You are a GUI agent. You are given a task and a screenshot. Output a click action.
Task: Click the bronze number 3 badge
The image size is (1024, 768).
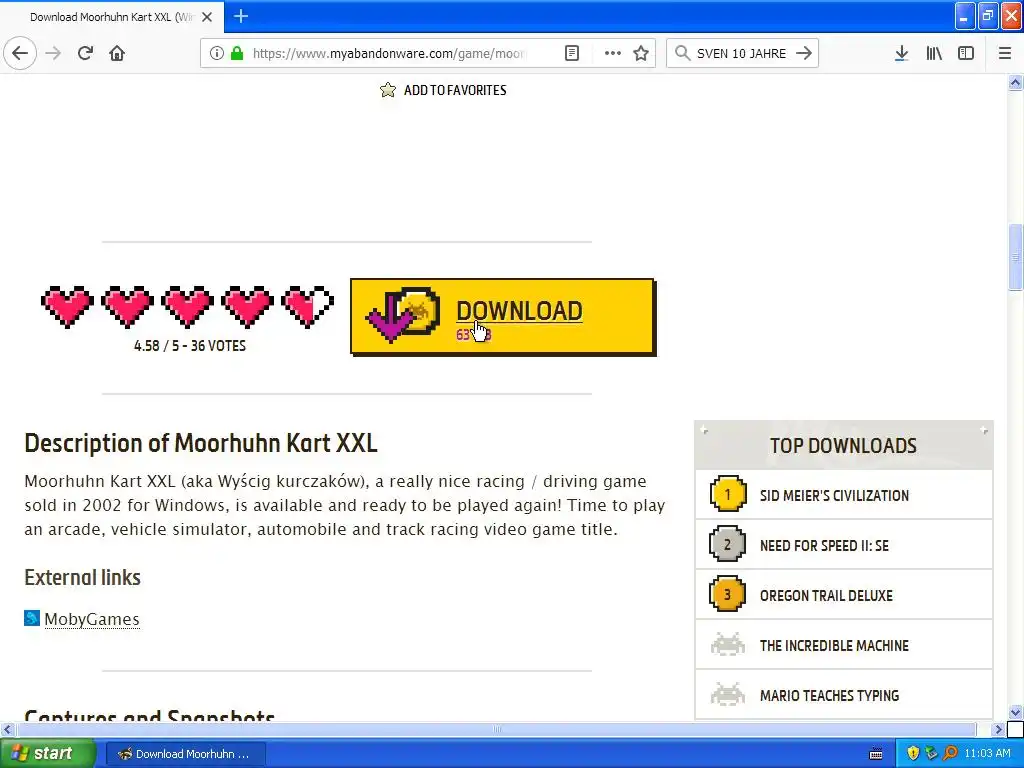point(728,594)
